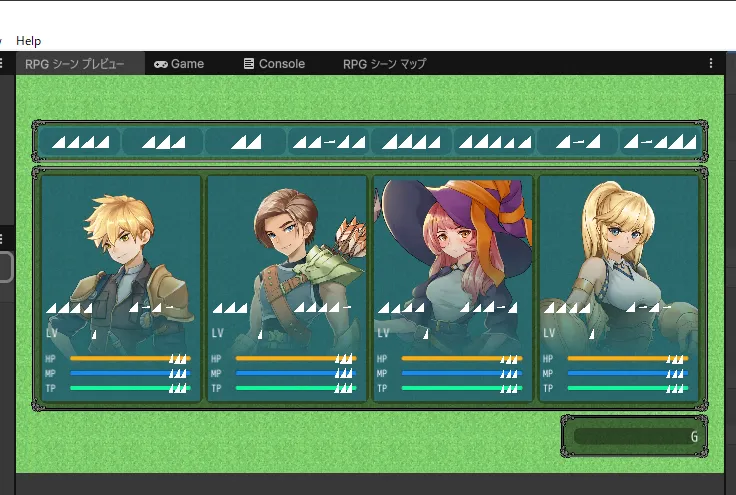Open the Help menu
The image size is (736, 495).
pos(29,41)
